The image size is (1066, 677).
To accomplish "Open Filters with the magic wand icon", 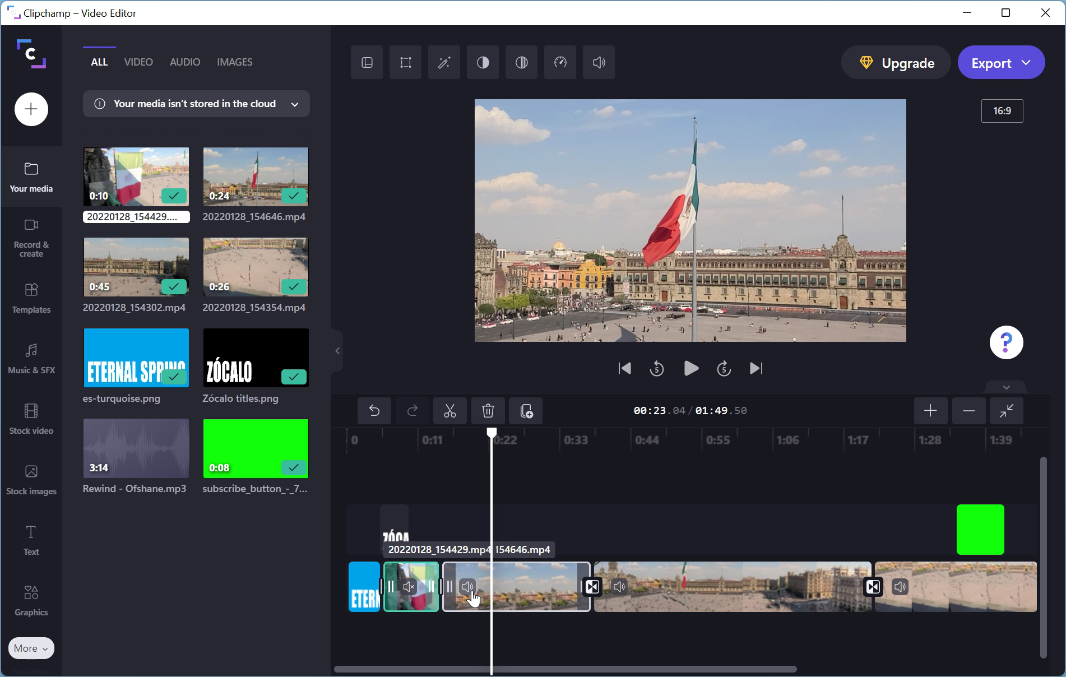I will [x=444, y=62].
